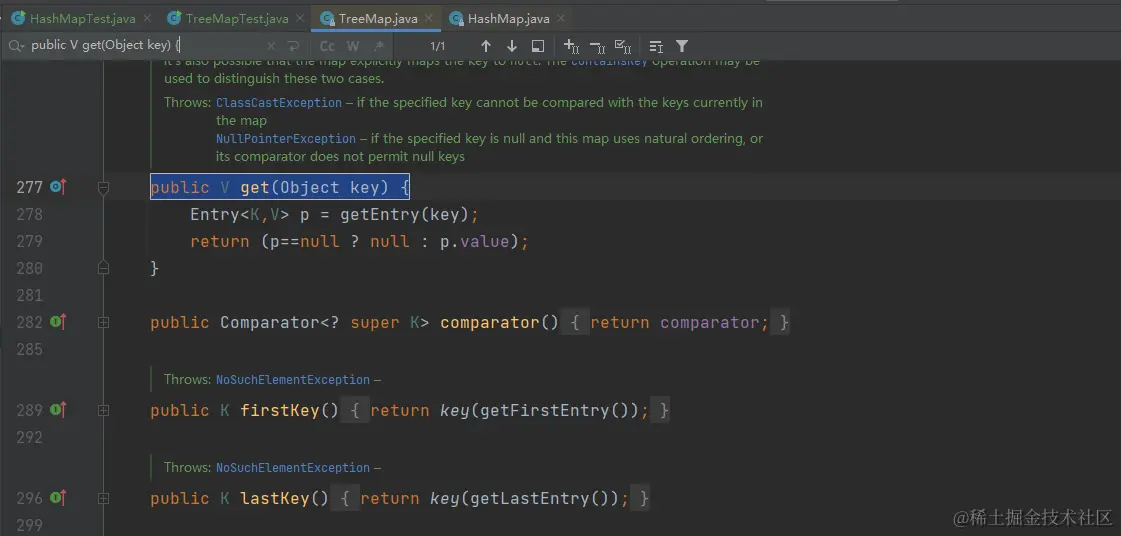
Task: Open search history magnifier dropdown
Action: tap(16, 46)
